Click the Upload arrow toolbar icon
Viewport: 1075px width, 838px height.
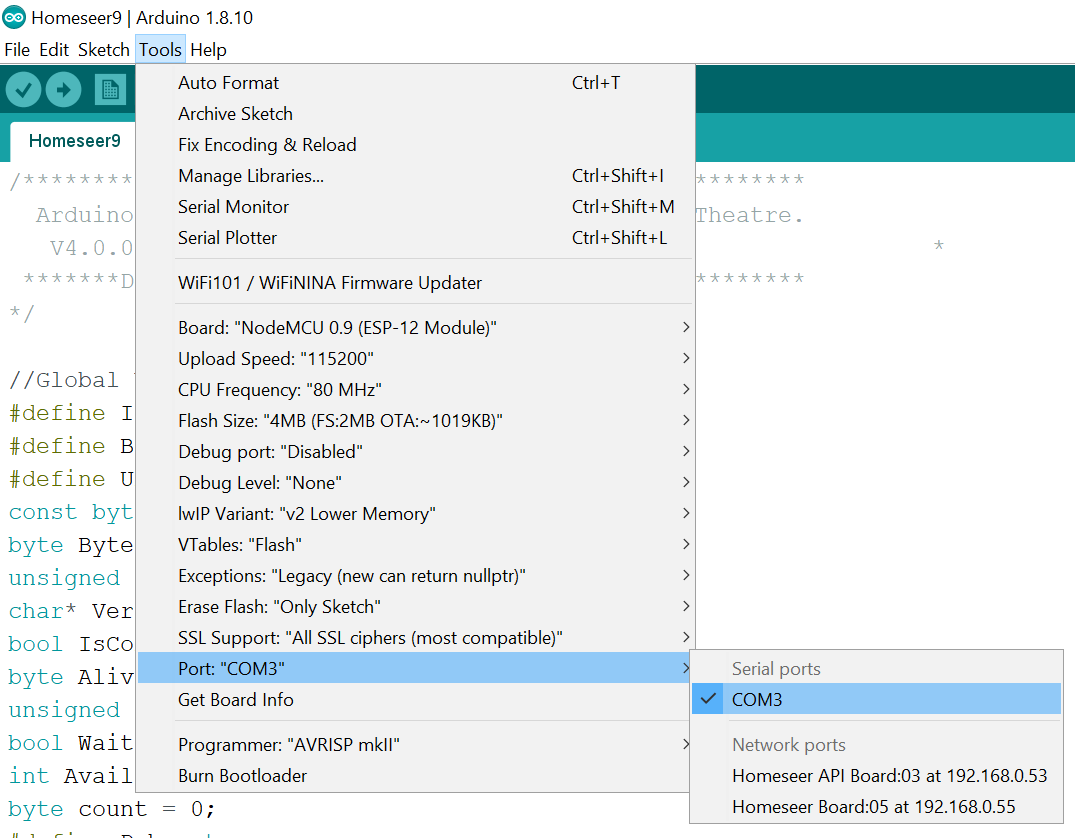pos(64,90)
